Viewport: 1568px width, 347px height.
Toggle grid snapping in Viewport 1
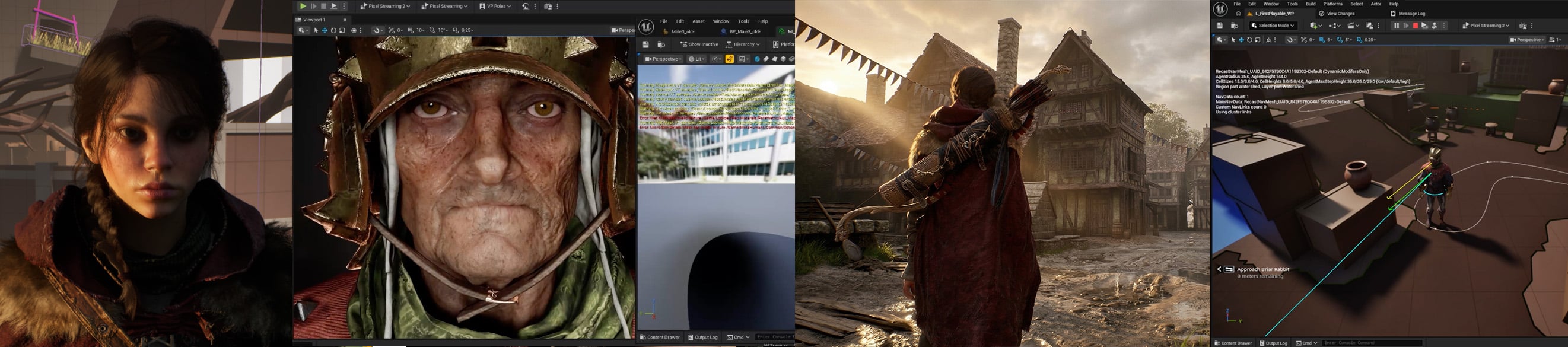pos(411,30)
